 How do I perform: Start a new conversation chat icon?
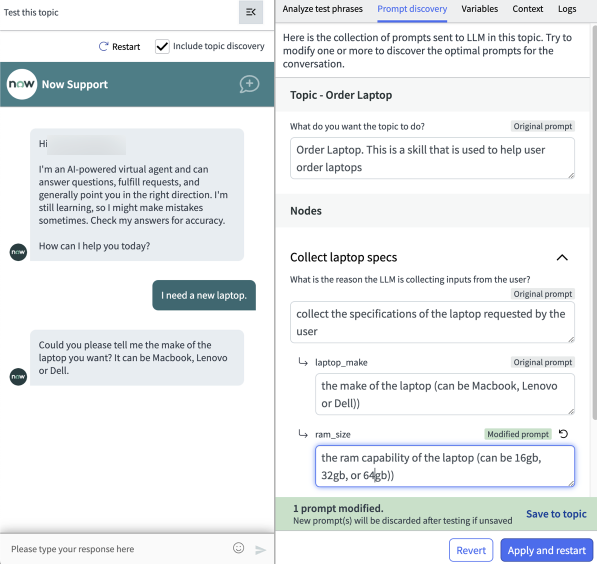click(249, 84)
